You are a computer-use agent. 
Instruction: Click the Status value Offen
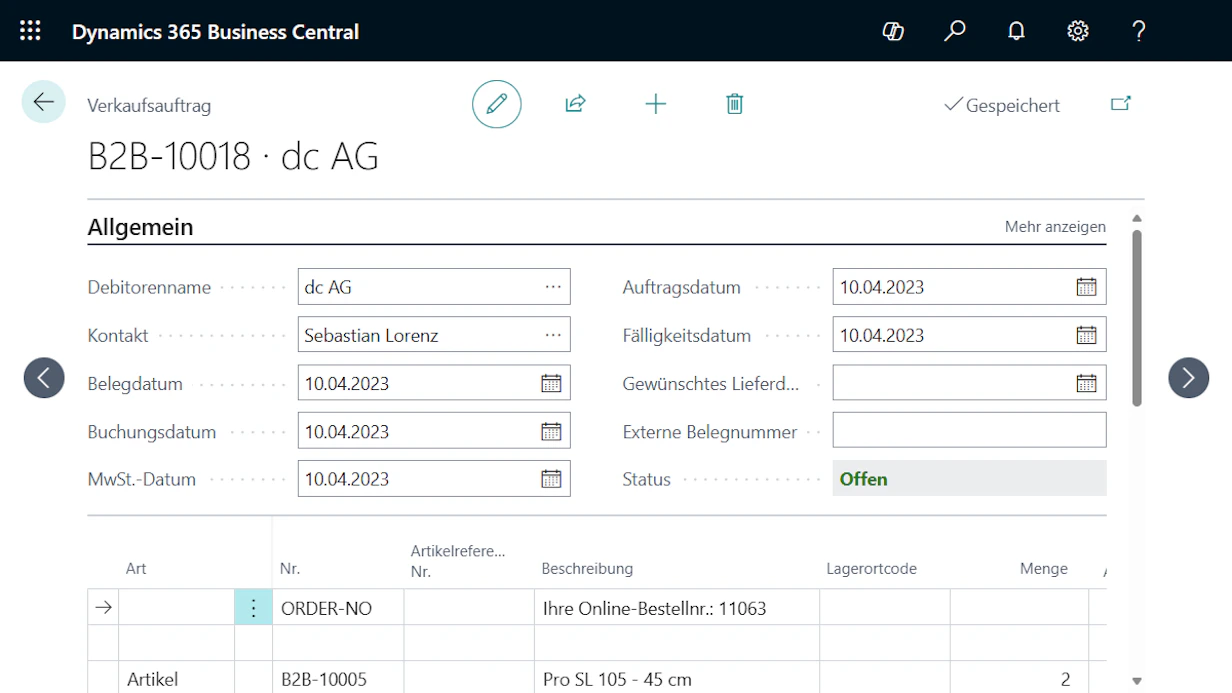click(x=969, y=479)
